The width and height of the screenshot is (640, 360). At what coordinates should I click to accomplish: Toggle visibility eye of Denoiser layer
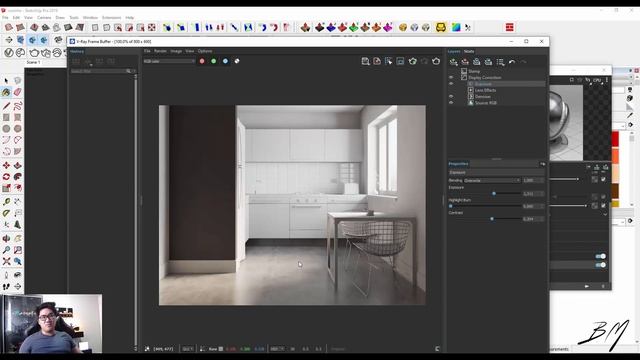pyautogui.click(x=451, y=96)
